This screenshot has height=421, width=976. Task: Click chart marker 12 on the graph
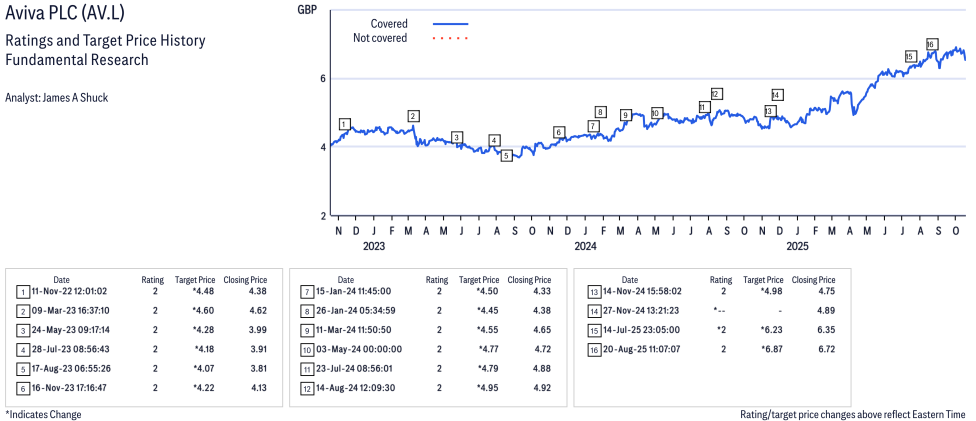[x=716, y=93]
